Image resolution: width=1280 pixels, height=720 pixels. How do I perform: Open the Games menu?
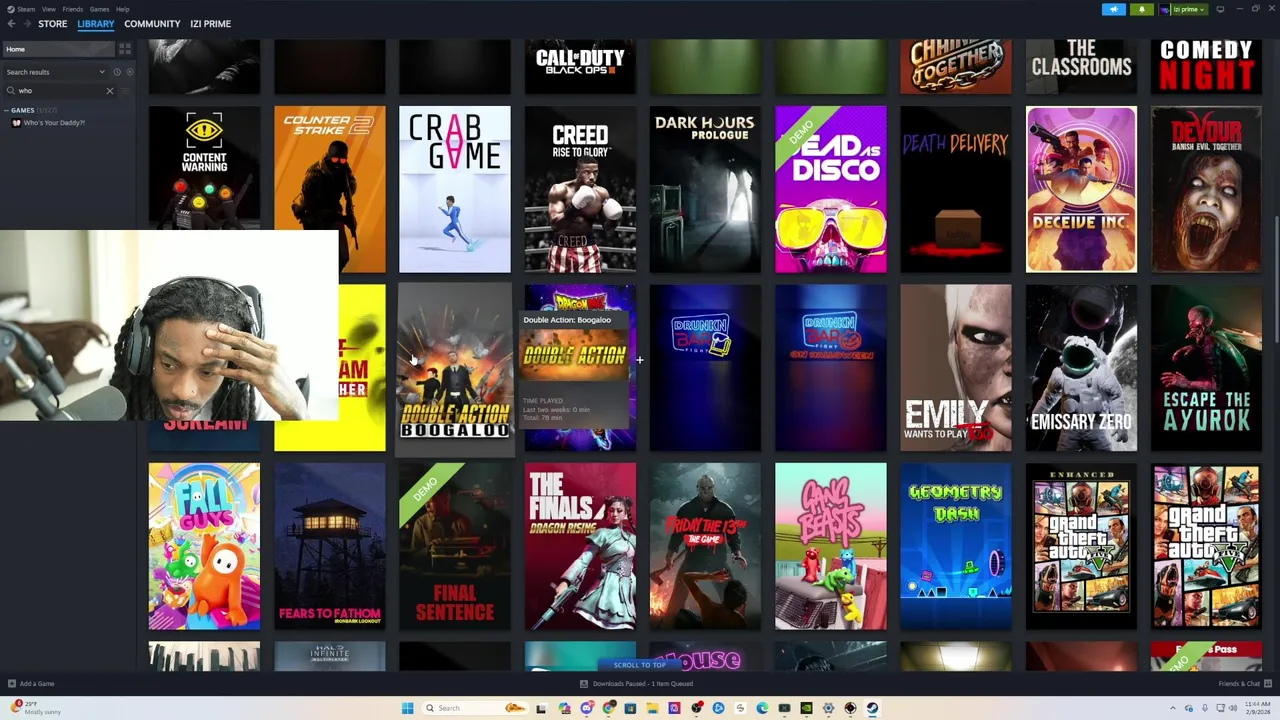coord(99,9)
